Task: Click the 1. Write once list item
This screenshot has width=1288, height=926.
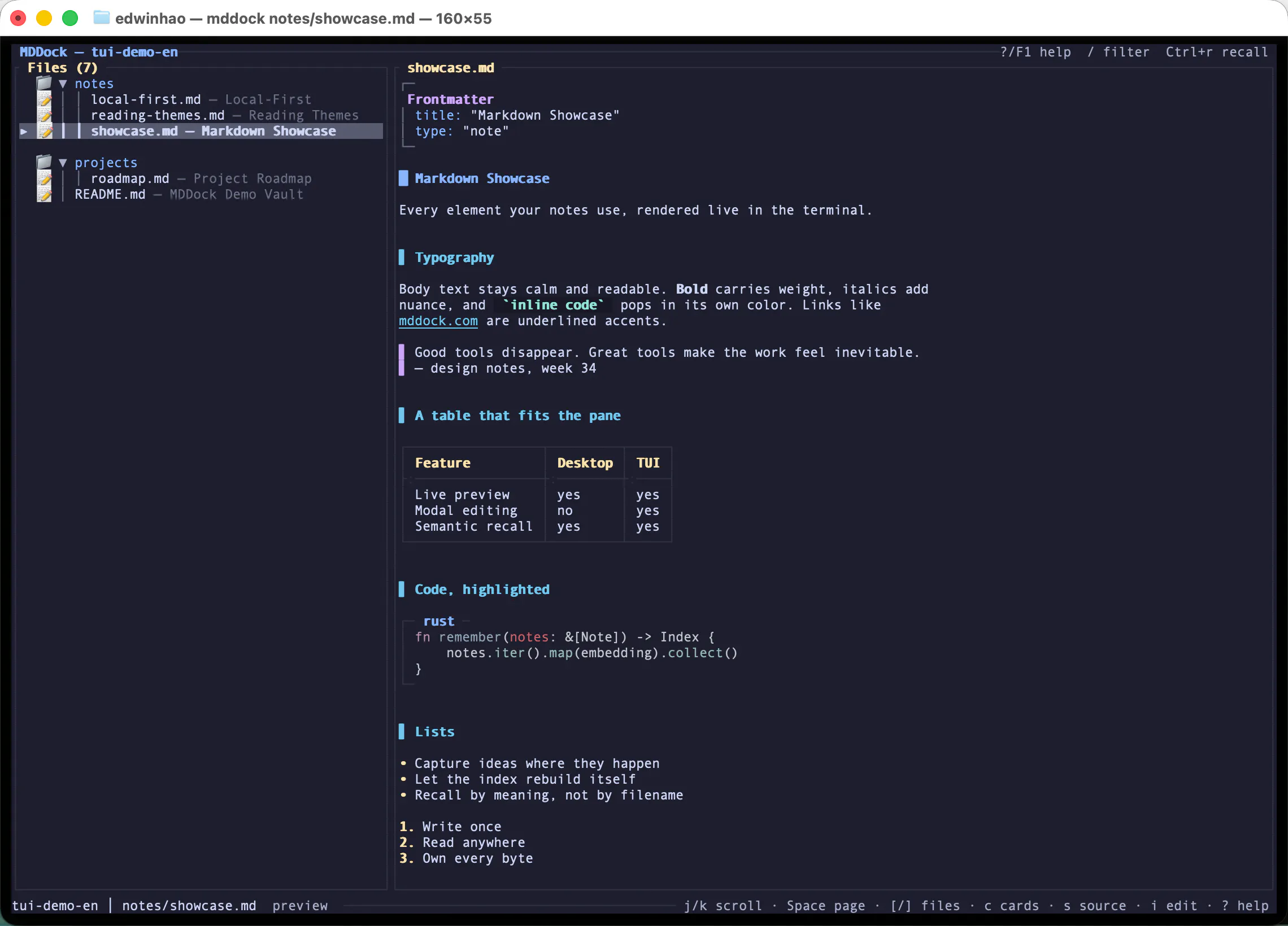Action: [x=450, y=827]
